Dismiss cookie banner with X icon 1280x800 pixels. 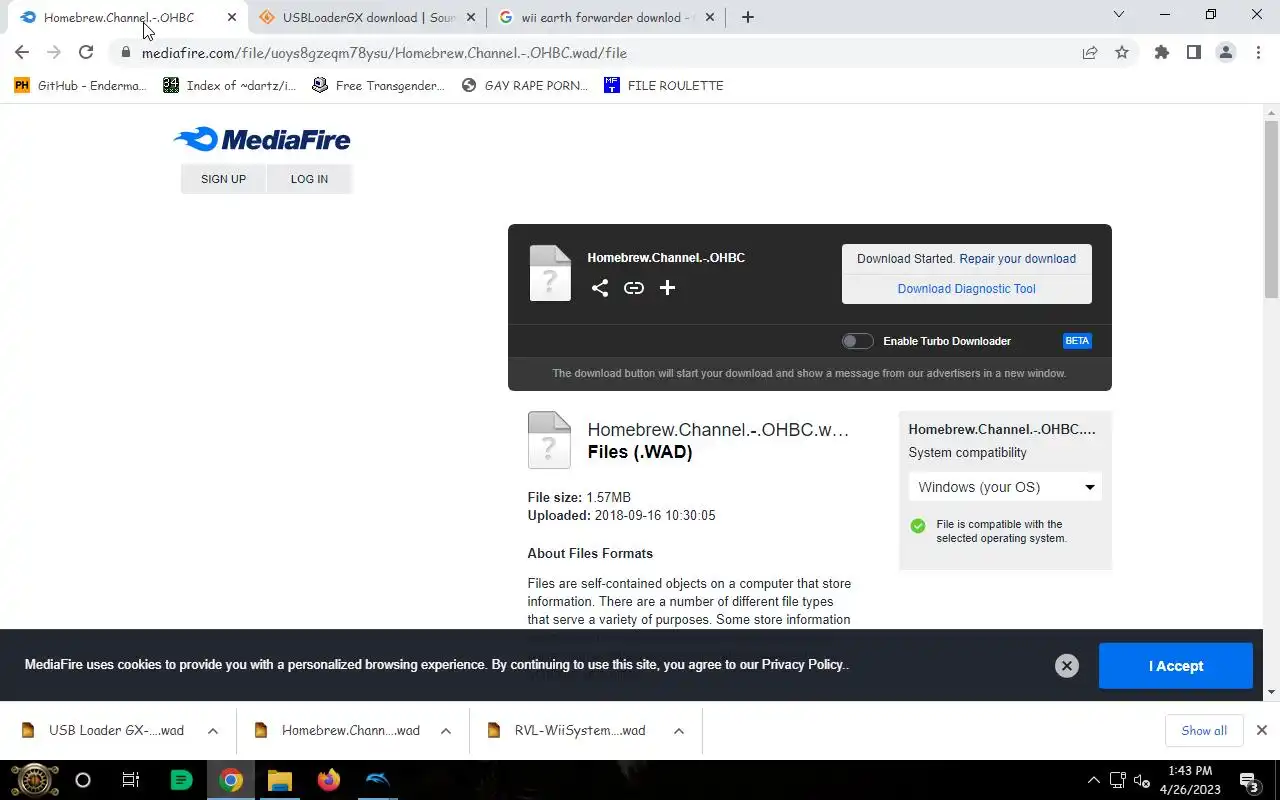tap(1067, 666)
